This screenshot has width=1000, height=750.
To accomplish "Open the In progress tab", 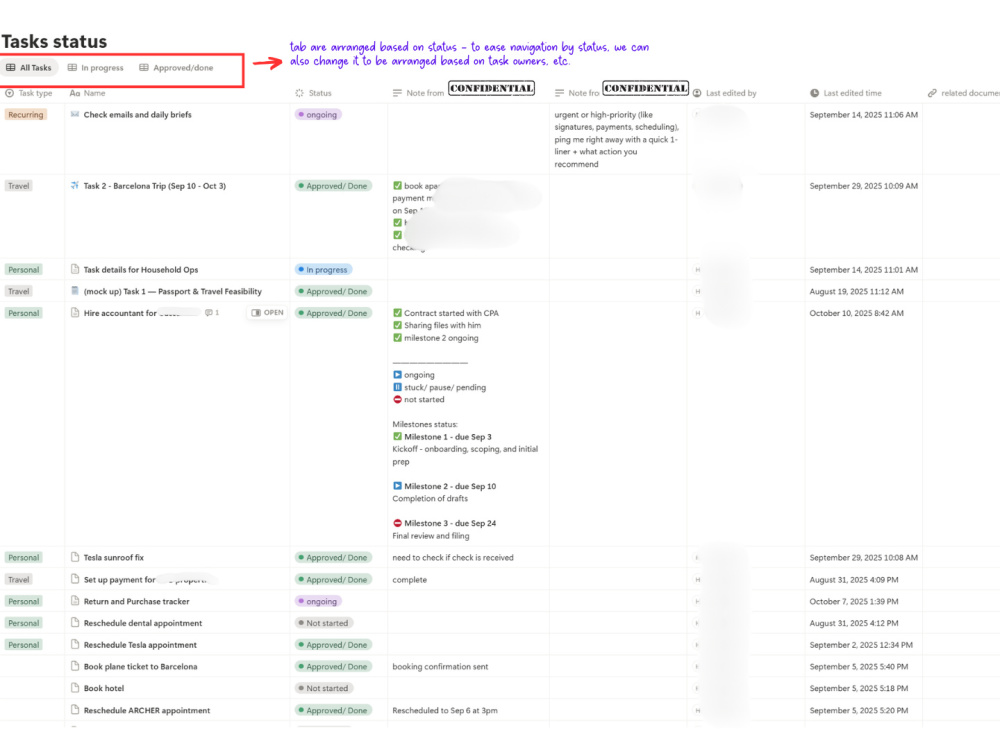I will (96, 68).
